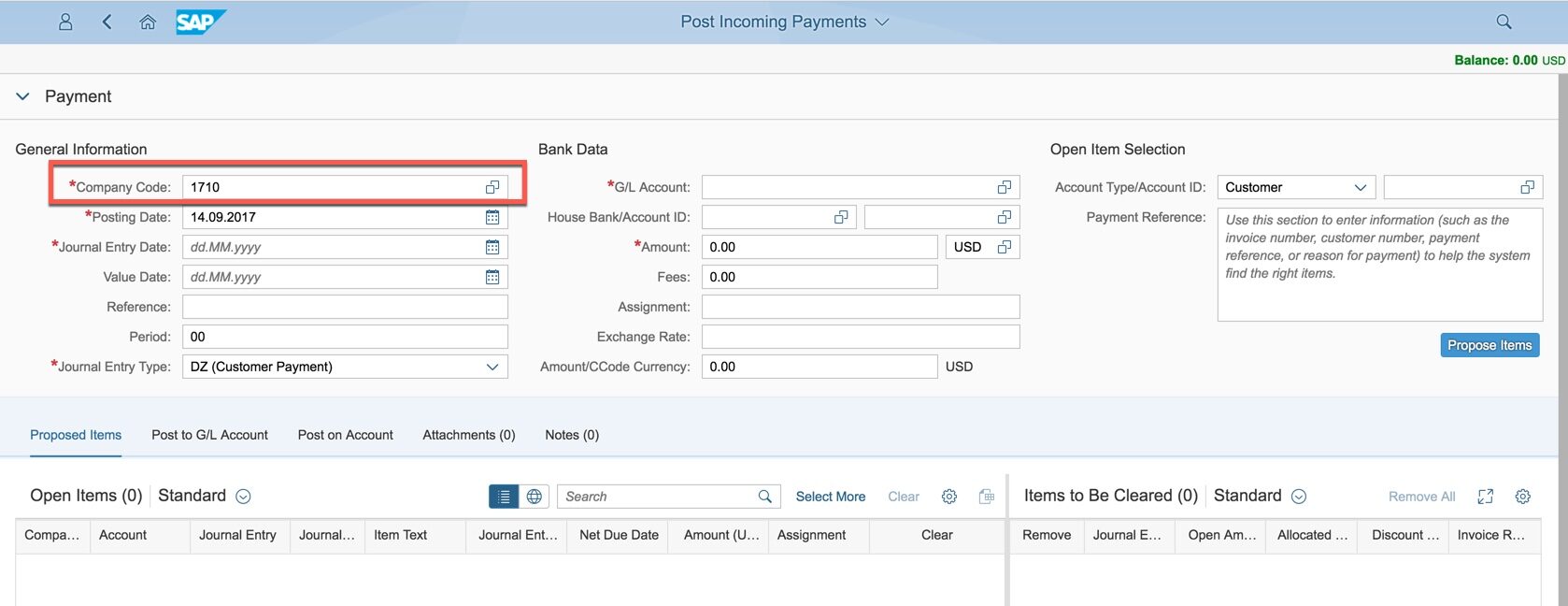Screen dimensions: 1568x606
Task: Click the Propose Items button
Action: click(1490, 345)
